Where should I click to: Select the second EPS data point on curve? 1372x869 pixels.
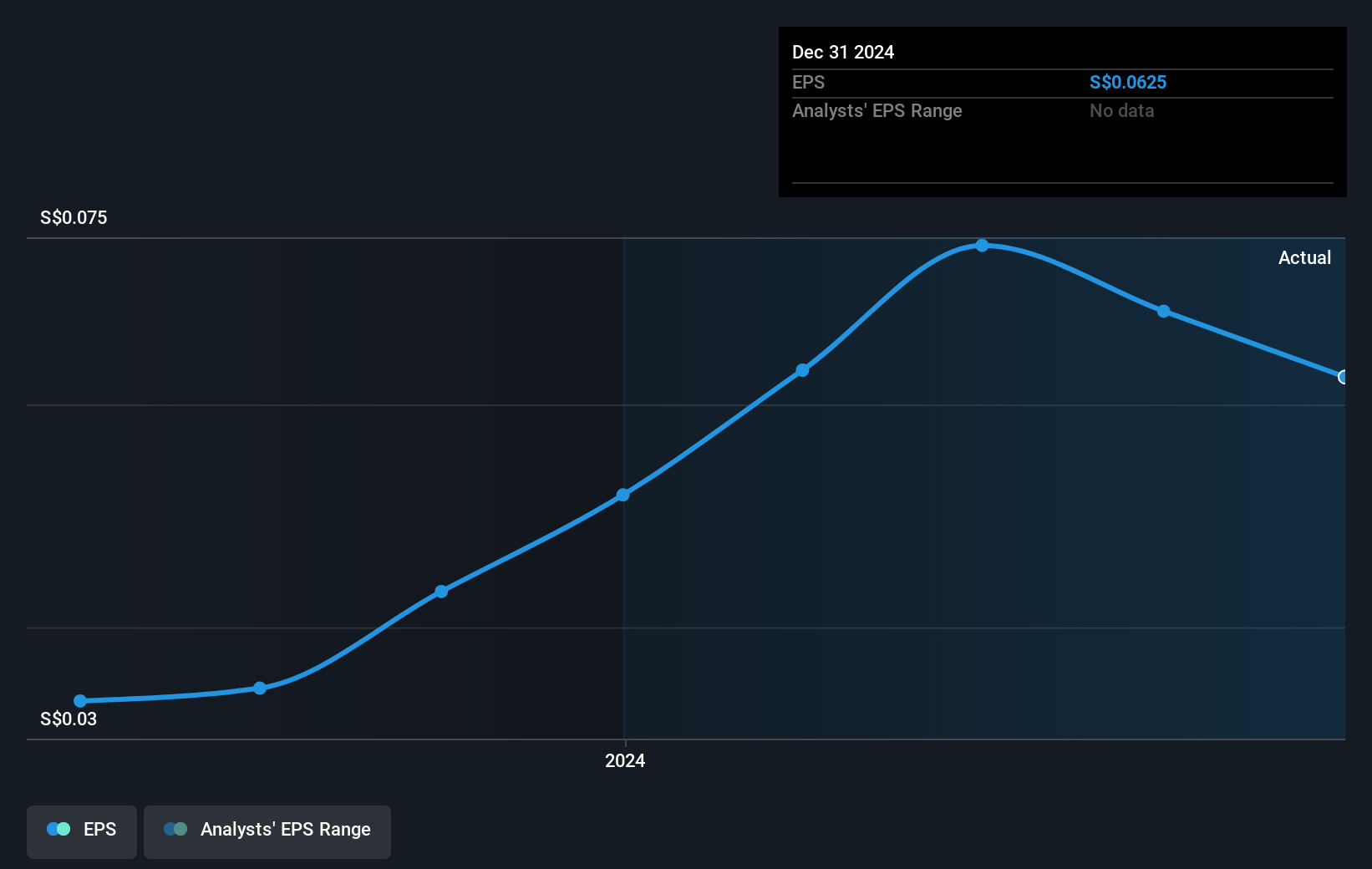[260, 688]
